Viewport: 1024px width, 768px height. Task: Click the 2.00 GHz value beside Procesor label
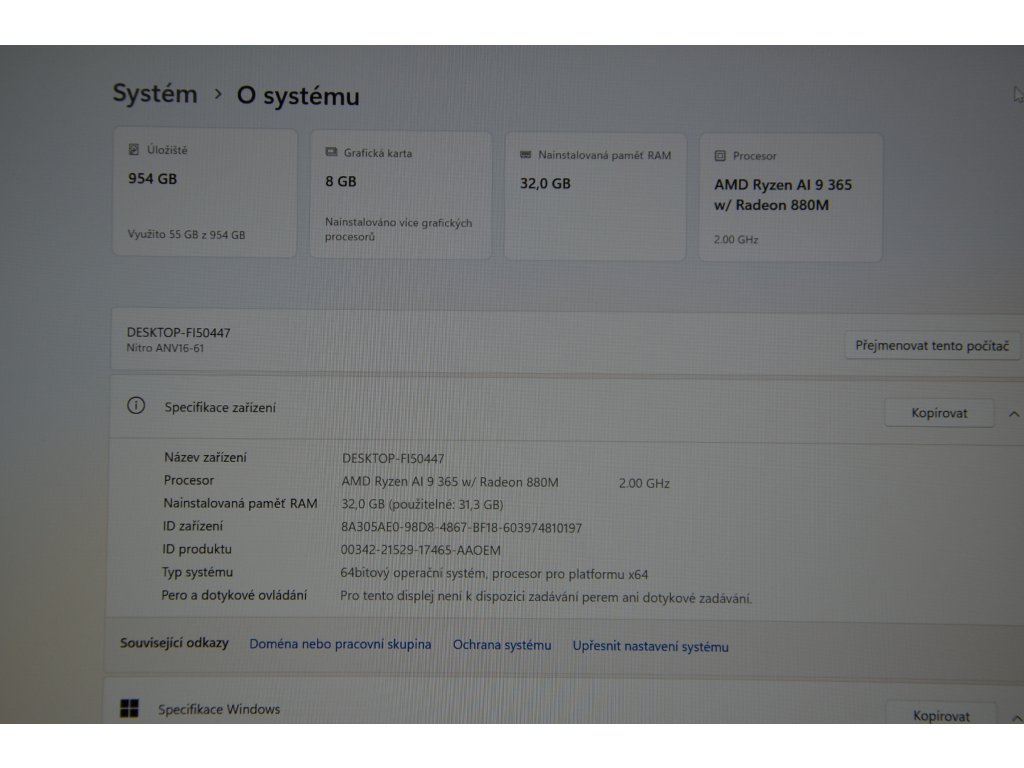click(x=644, y=483)
